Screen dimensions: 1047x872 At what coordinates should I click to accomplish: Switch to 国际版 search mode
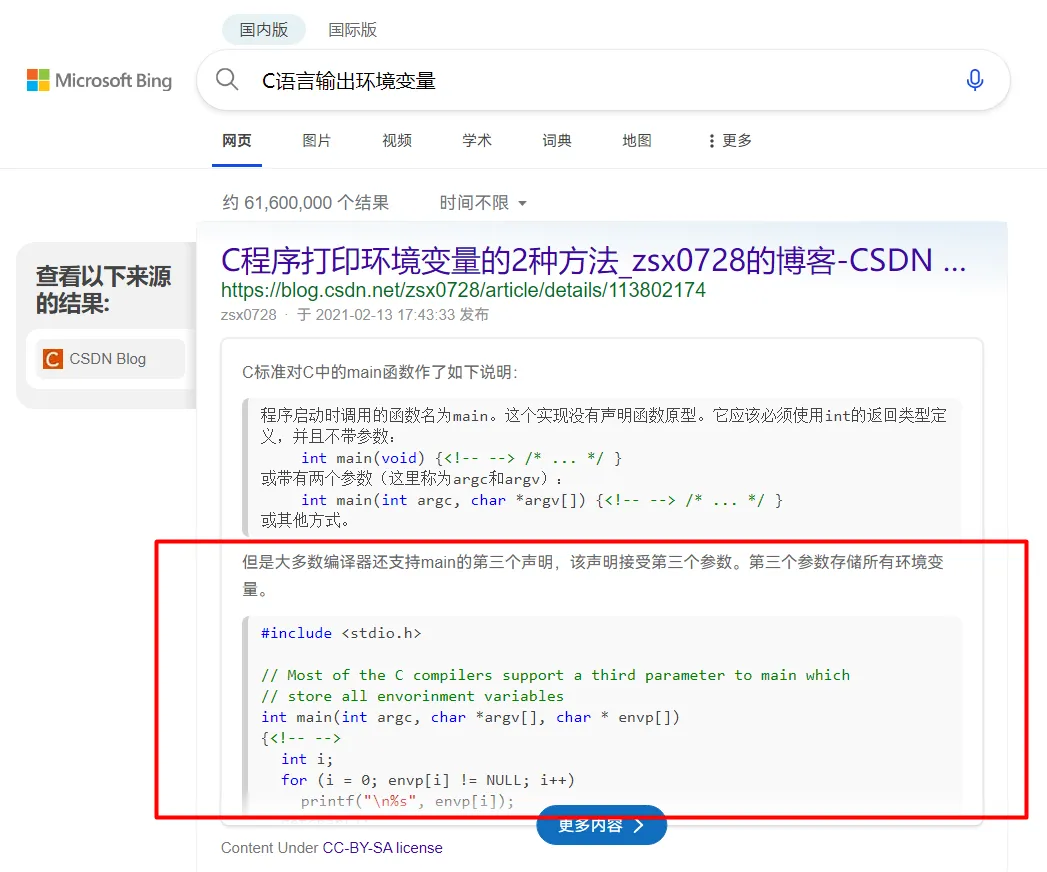click(x=353, y=30)
